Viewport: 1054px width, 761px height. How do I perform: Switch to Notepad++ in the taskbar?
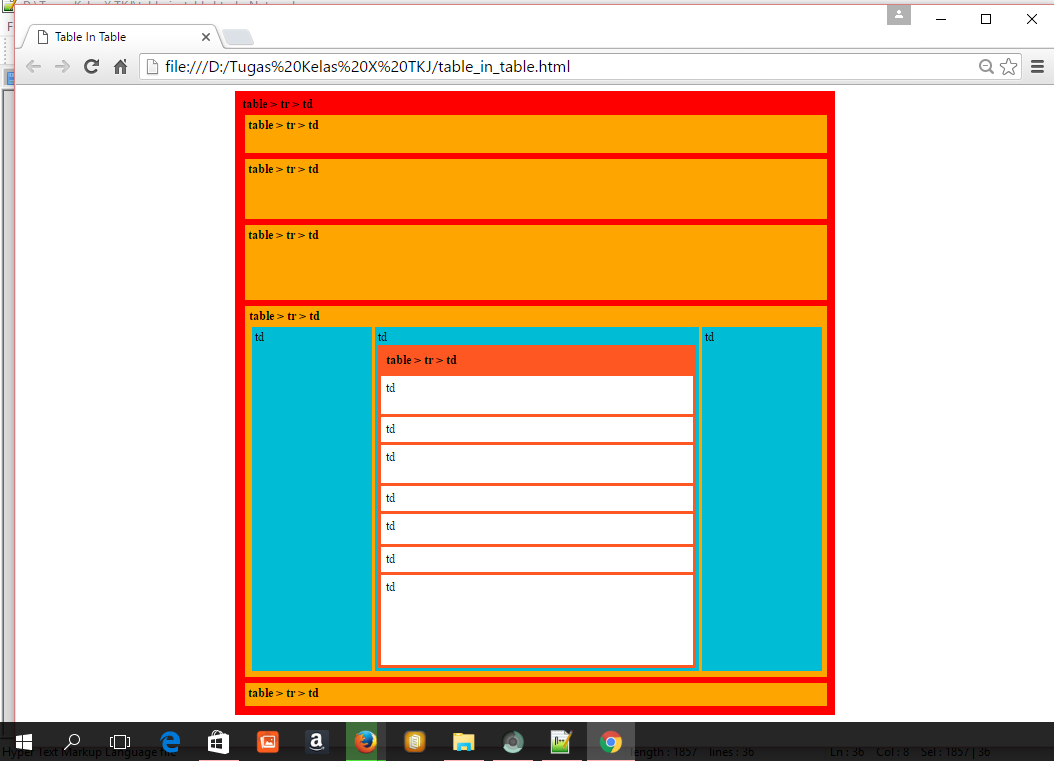coord(561,741)
